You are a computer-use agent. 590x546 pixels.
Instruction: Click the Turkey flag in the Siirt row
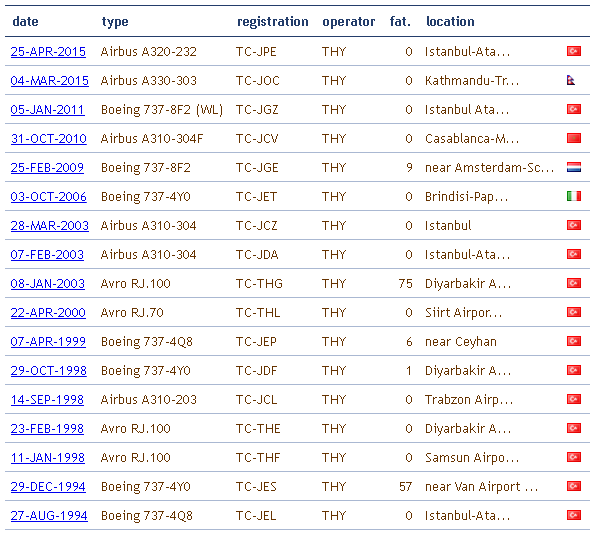[x=574, y=312]
